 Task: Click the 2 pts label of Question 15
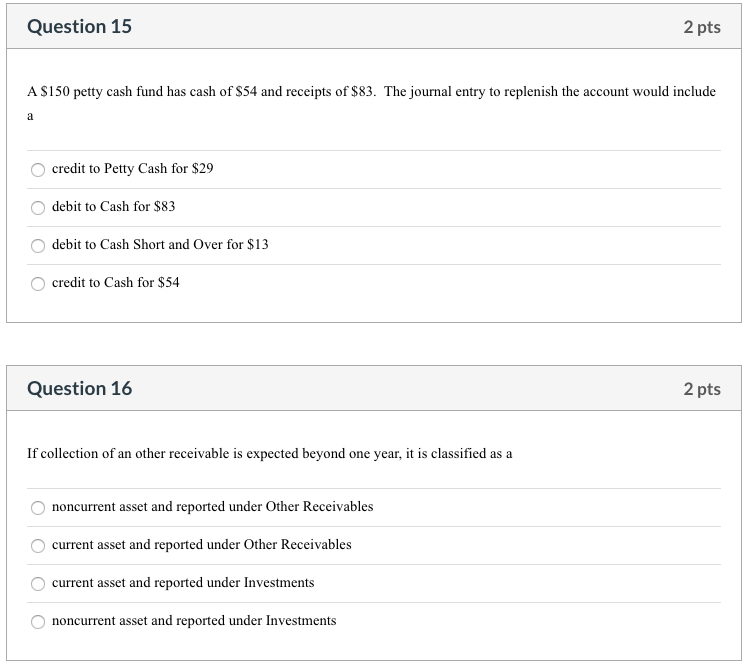point(702,27)
